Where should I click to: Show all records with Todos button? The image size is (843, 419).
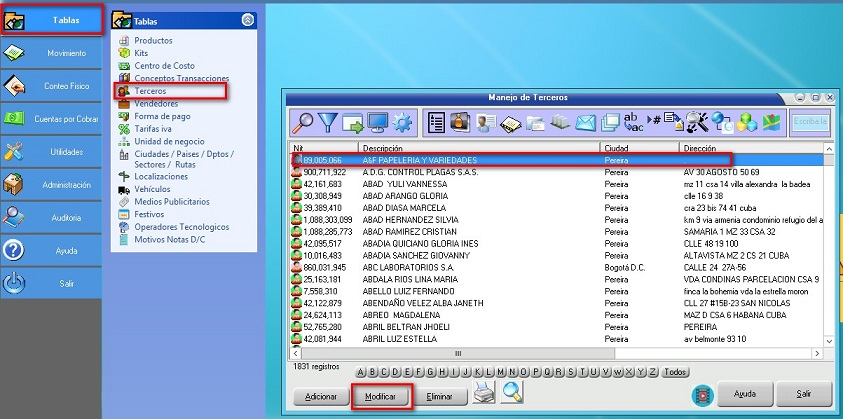coord(676,373)
